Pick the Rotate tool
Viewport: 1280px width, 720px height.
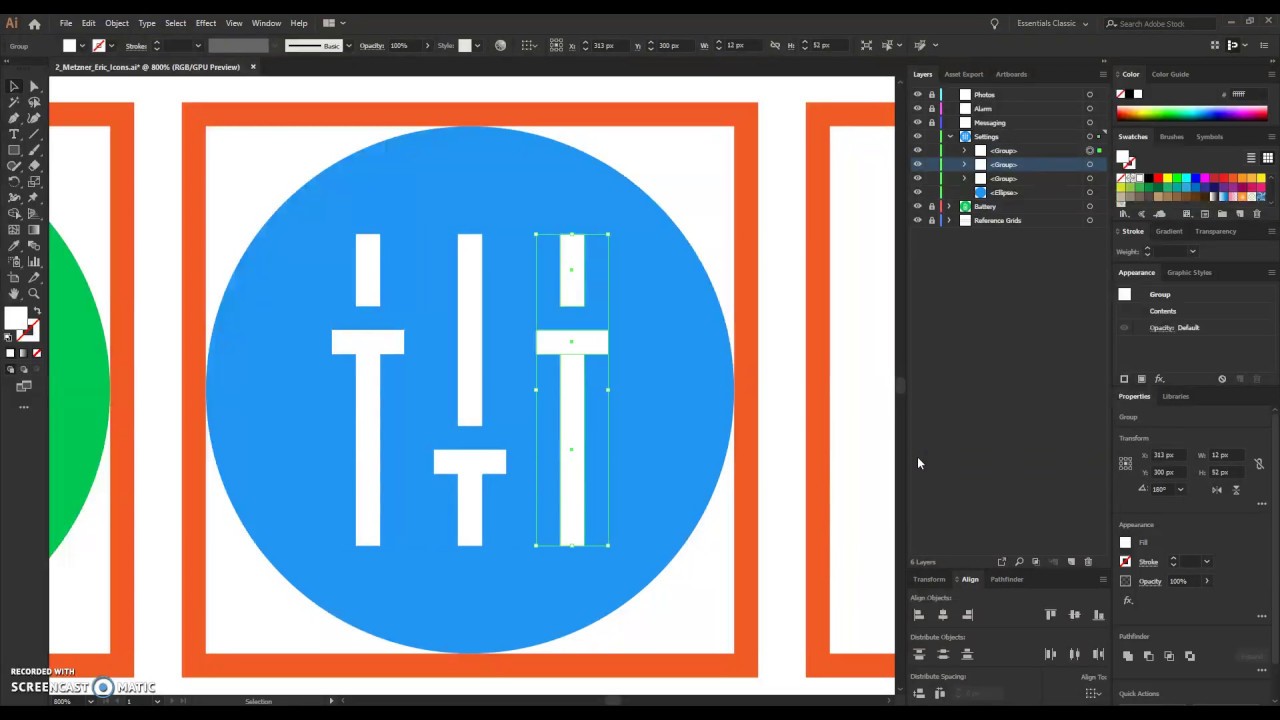[x=14, y=182]
